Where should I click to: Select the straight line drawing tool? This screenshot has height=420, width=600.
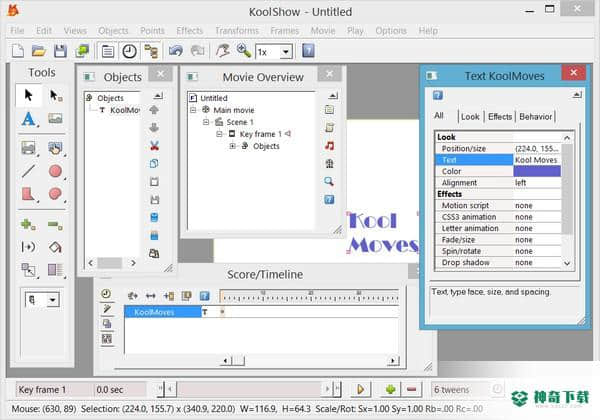(x=29, y=171)
